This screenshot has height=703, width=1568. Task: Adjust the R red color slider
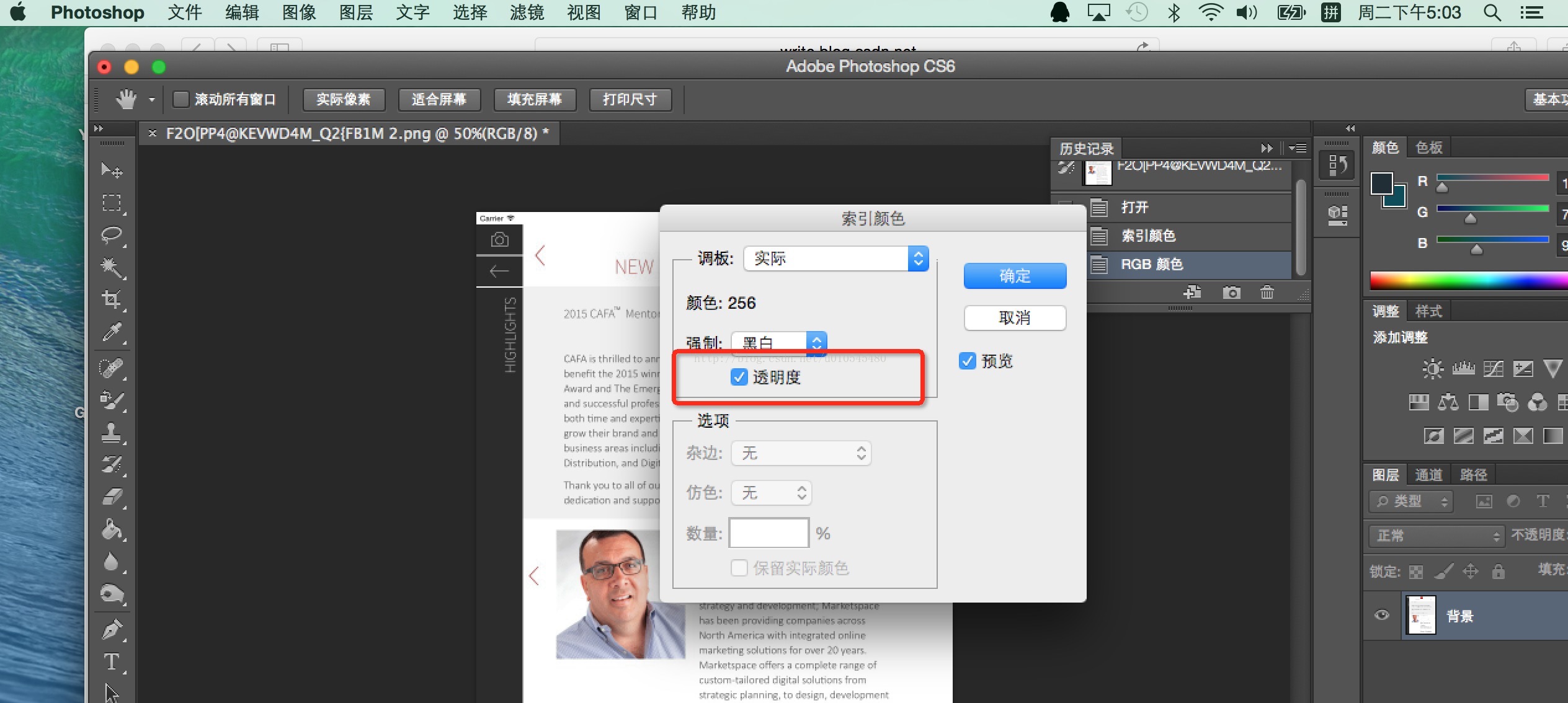1442,187
